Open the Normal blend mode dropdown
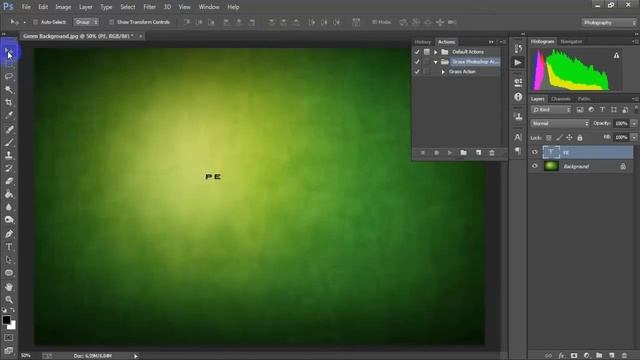The width and height of the screenshot is (640, 360). (x=560, y=123)
